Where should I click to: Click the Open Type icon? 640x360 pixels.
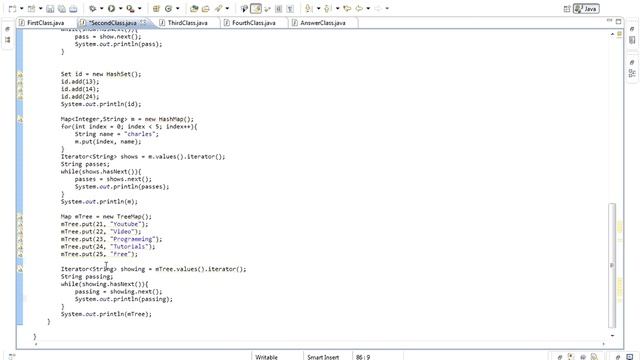click(194, 9)
